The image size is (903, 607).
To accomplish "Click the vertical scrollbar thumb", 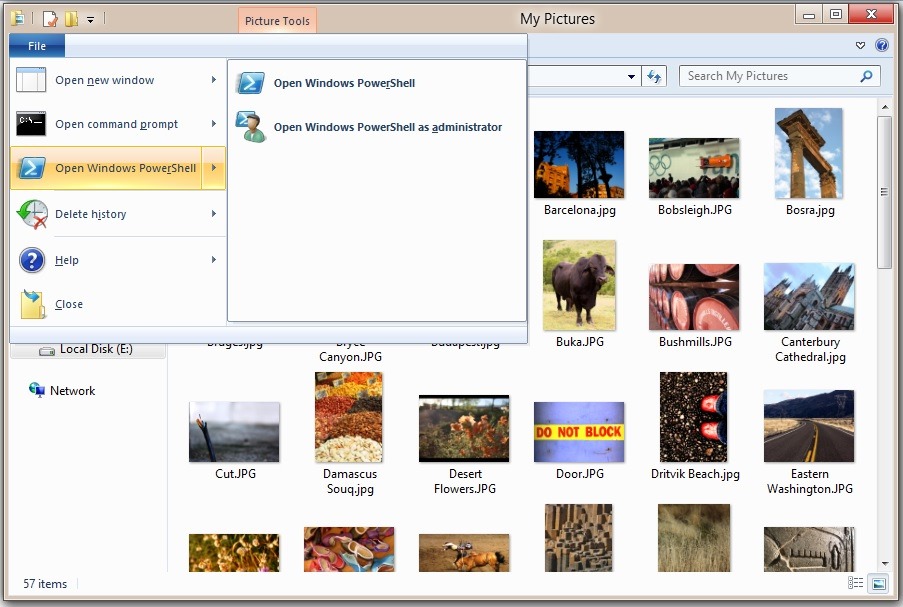I will coord(884,192).
